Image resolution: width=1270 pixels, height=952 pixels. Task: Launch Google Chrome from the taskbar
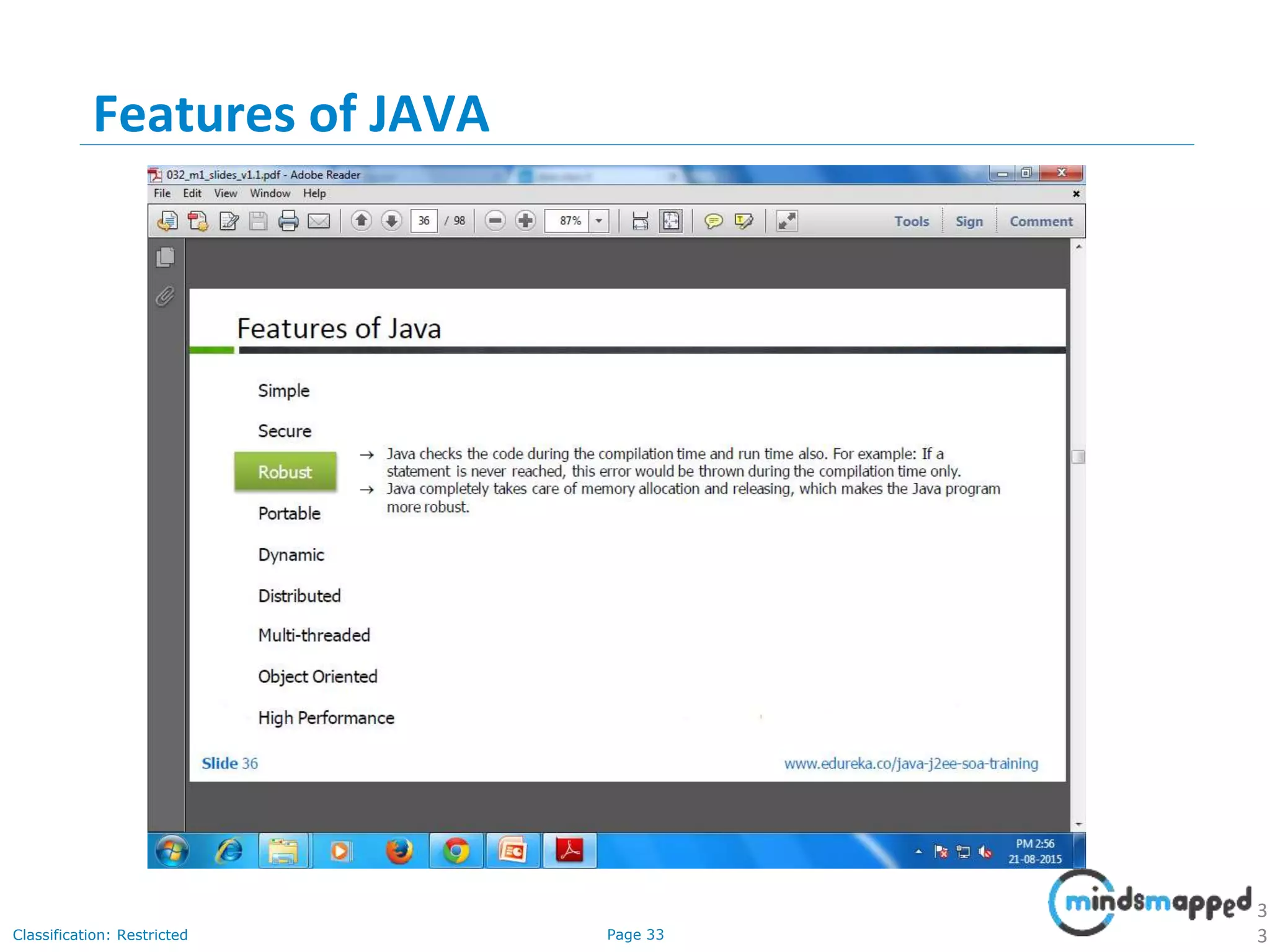[x=456, y=851]
